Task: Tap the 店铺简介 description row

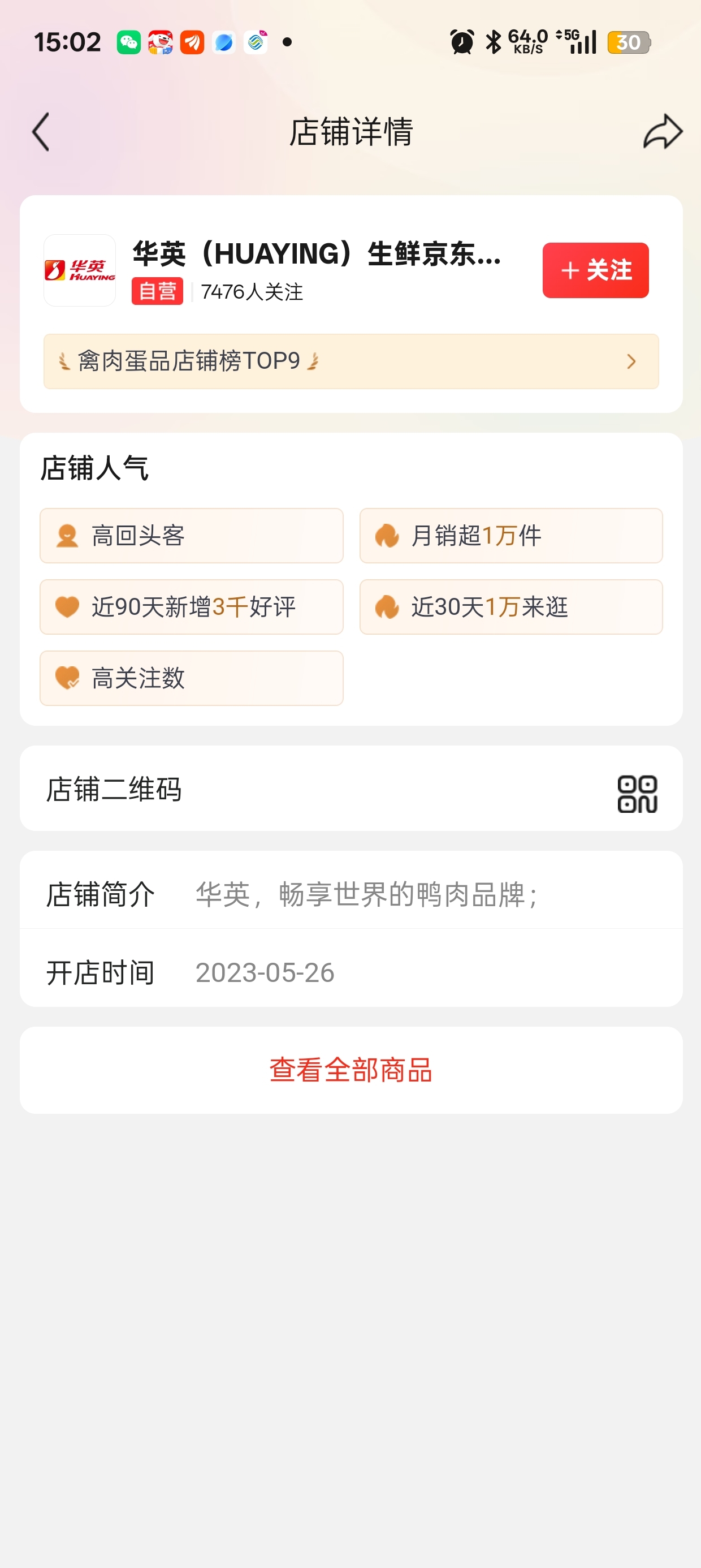Action: pos(350,894)
